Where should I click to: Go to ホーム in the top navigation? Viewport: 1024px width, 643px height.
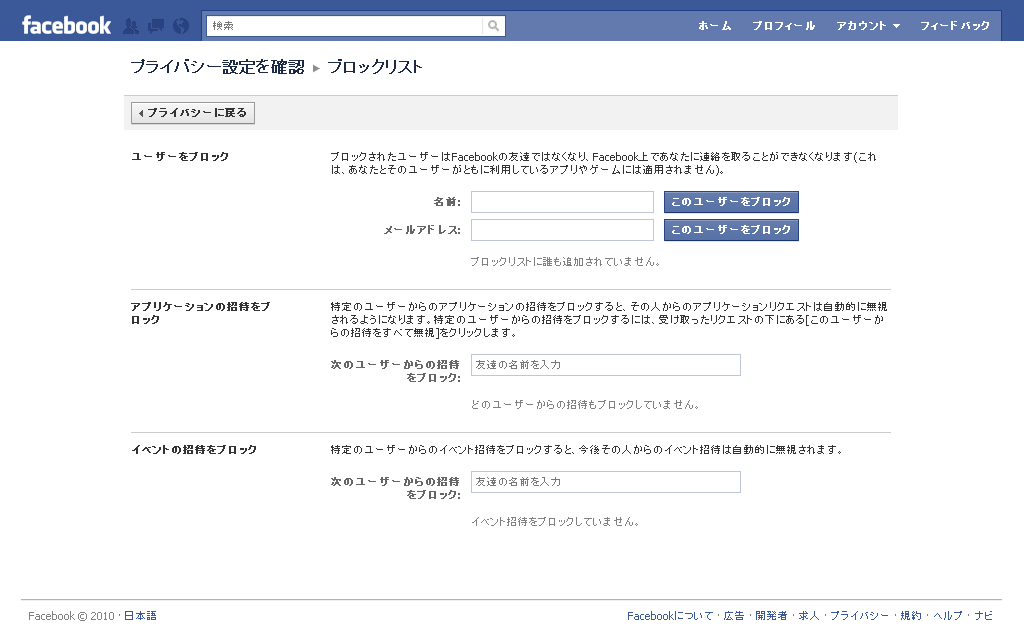pos(714,25)
